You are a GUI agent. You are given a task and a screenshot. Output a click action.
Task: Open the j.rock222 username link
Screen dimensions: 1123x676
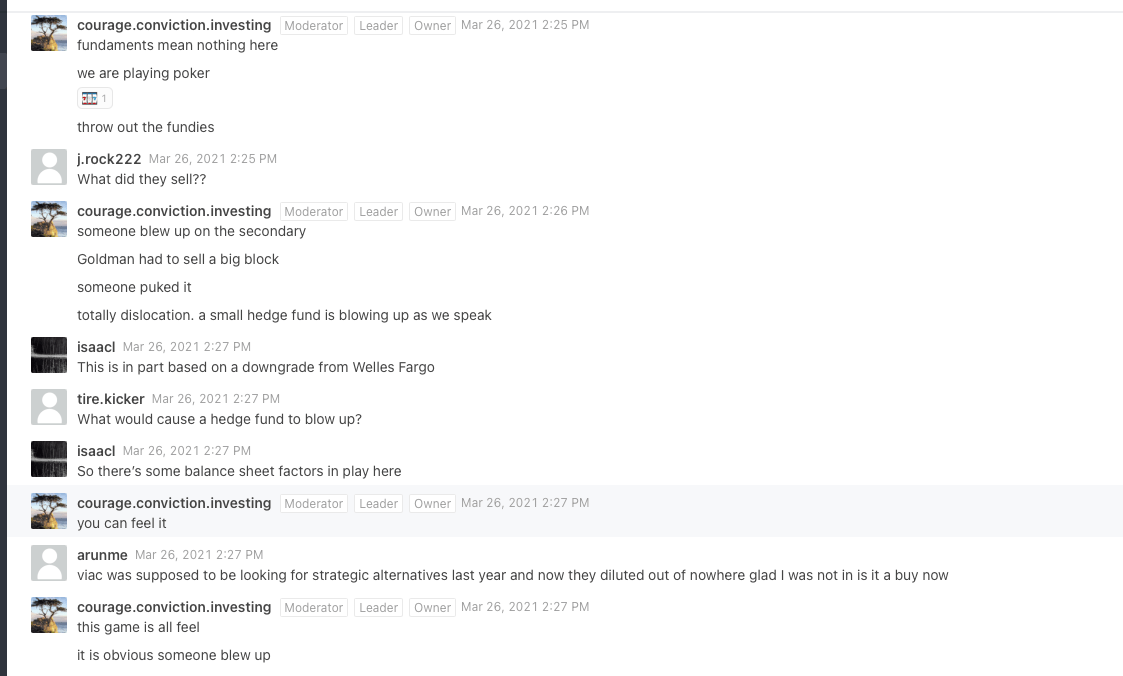pyautogui.click(x=109, y=159)
